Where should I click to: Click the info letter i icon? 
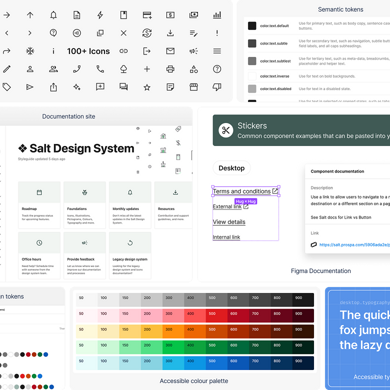[x=53, y=51]
